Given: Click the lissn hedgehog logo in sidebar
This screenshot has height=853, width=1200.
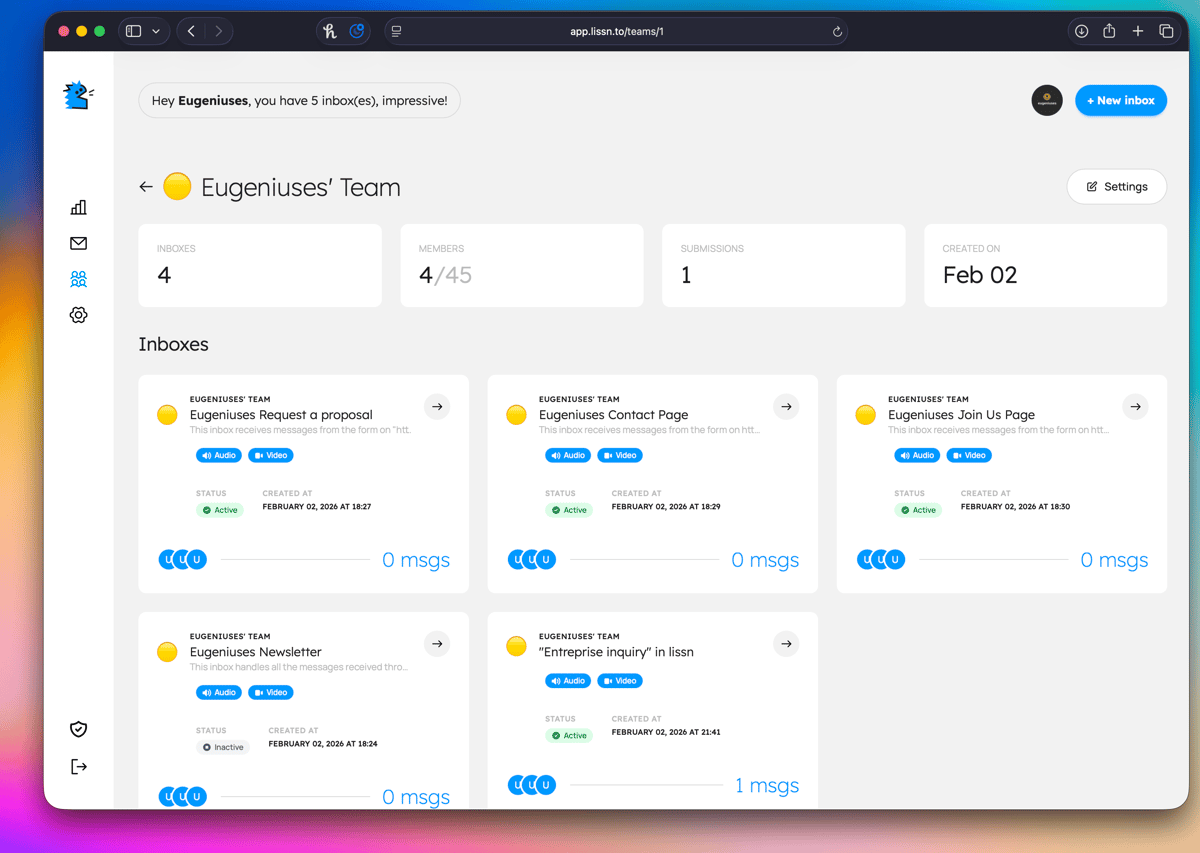Looking at the screenshot, I should (x=79, y=96).
